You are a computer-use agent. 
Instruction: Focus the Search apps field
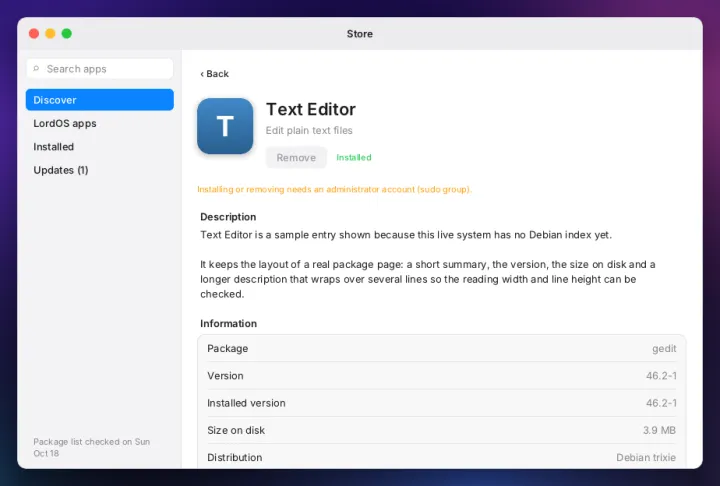[100, 69]
